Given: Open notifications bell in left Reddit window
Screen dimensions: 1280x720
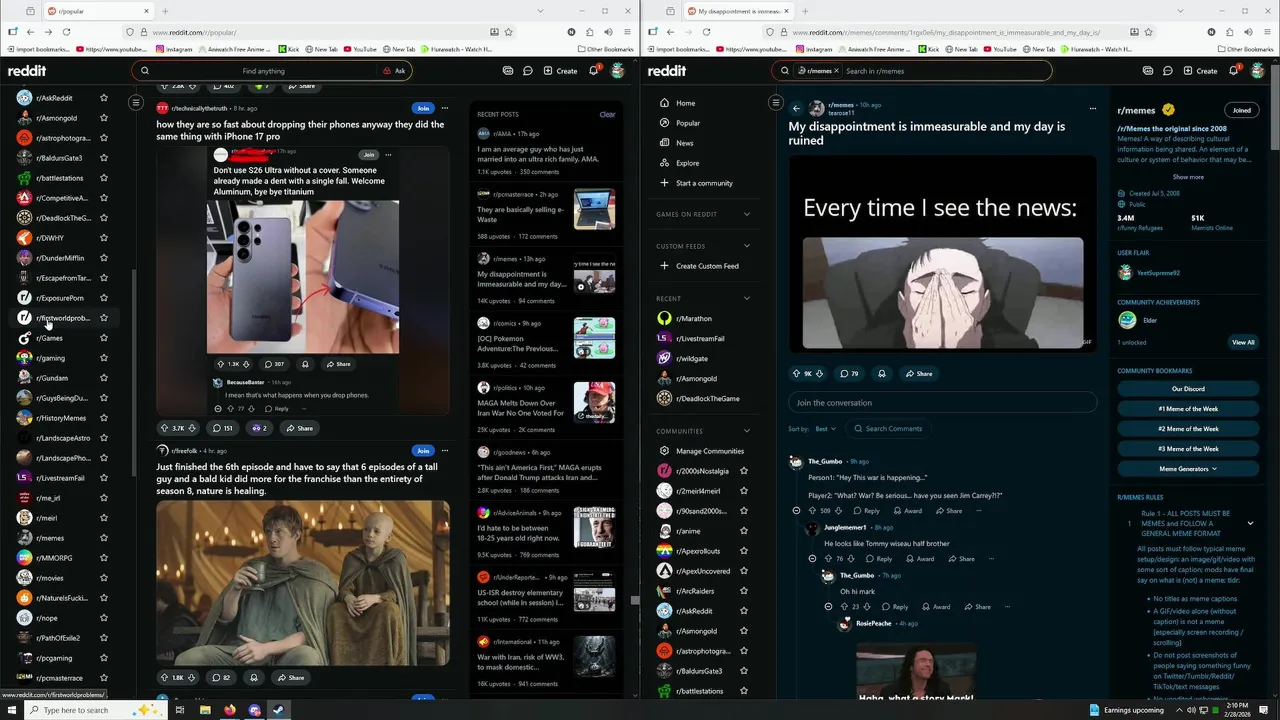Looking at the screenshot, I should tap(593, 71).
